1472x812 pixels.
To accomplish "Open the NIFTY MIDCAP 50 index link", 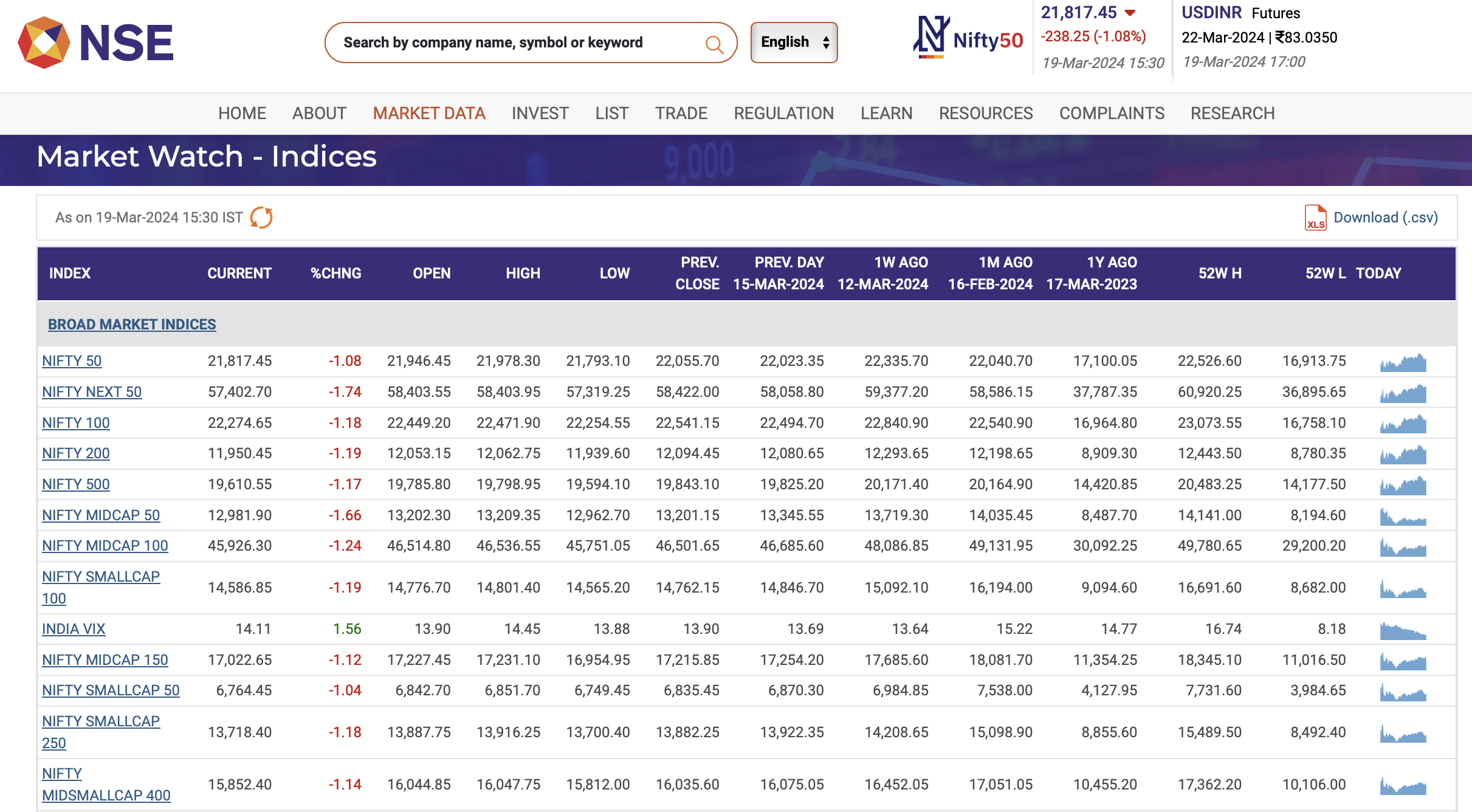I will coord(101,515).
